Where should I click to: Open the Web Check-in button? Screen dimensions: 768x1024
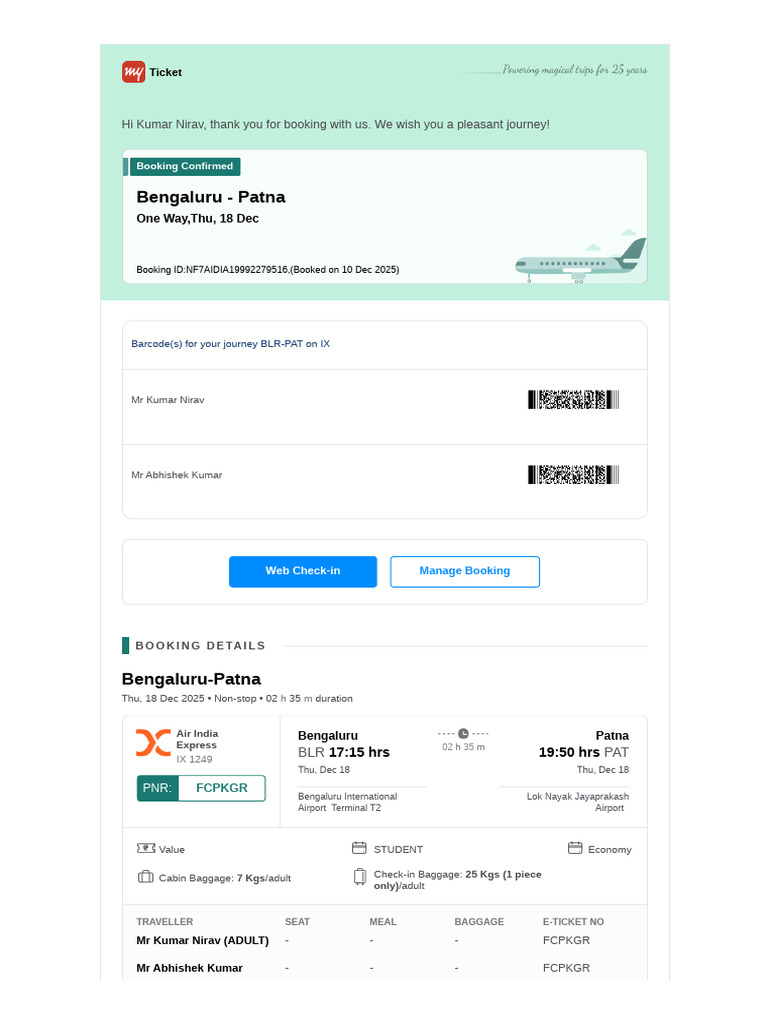coord(303,571)
